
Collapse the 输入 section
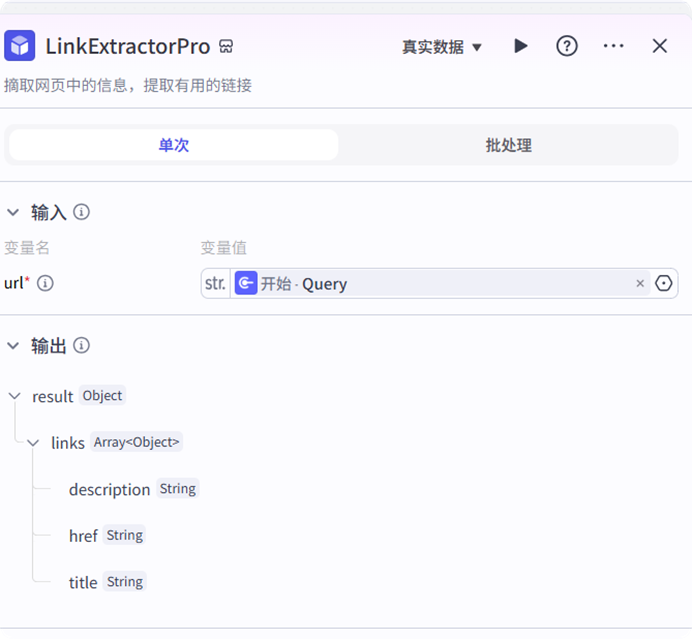14,212
